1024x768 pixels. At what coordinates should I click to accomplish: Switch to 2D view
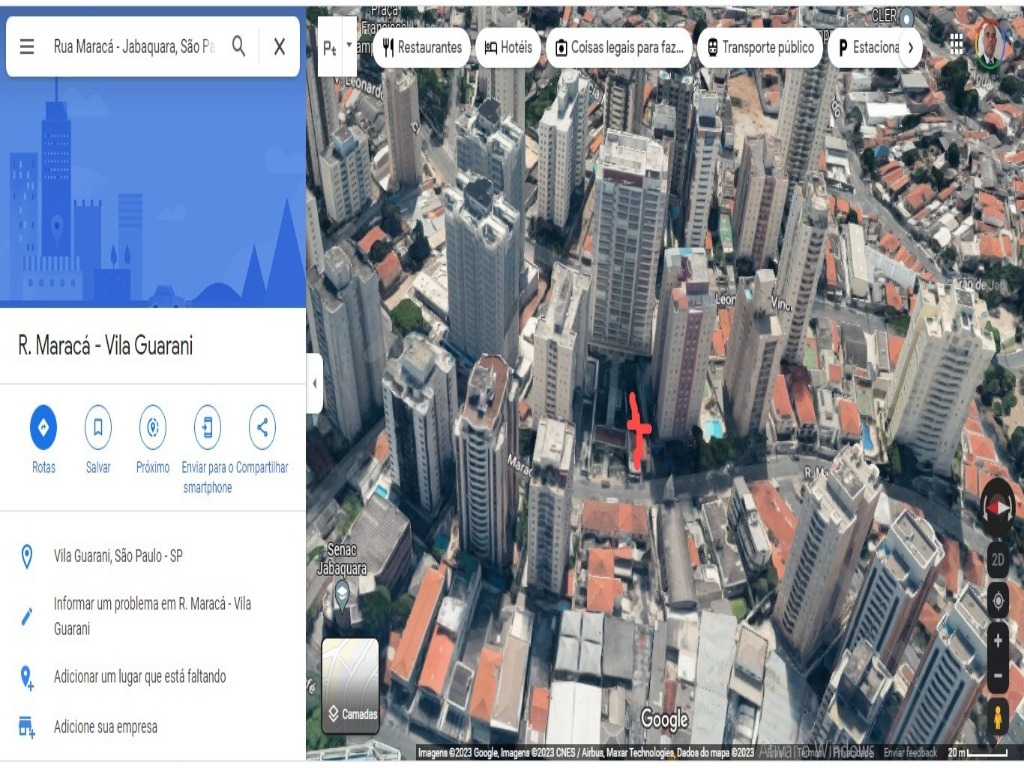998,560
